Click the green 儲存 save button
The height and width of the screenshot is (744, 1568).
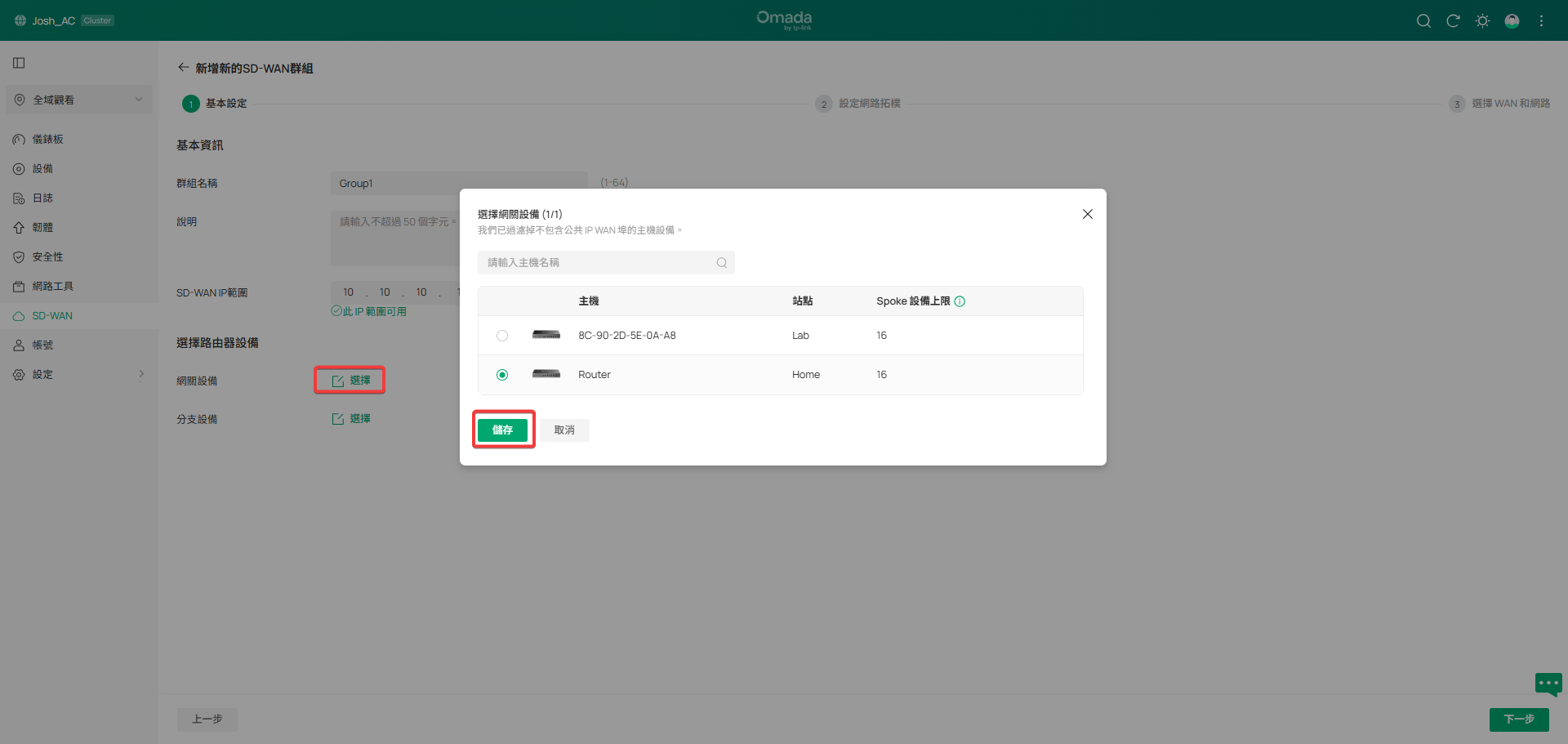502,430
